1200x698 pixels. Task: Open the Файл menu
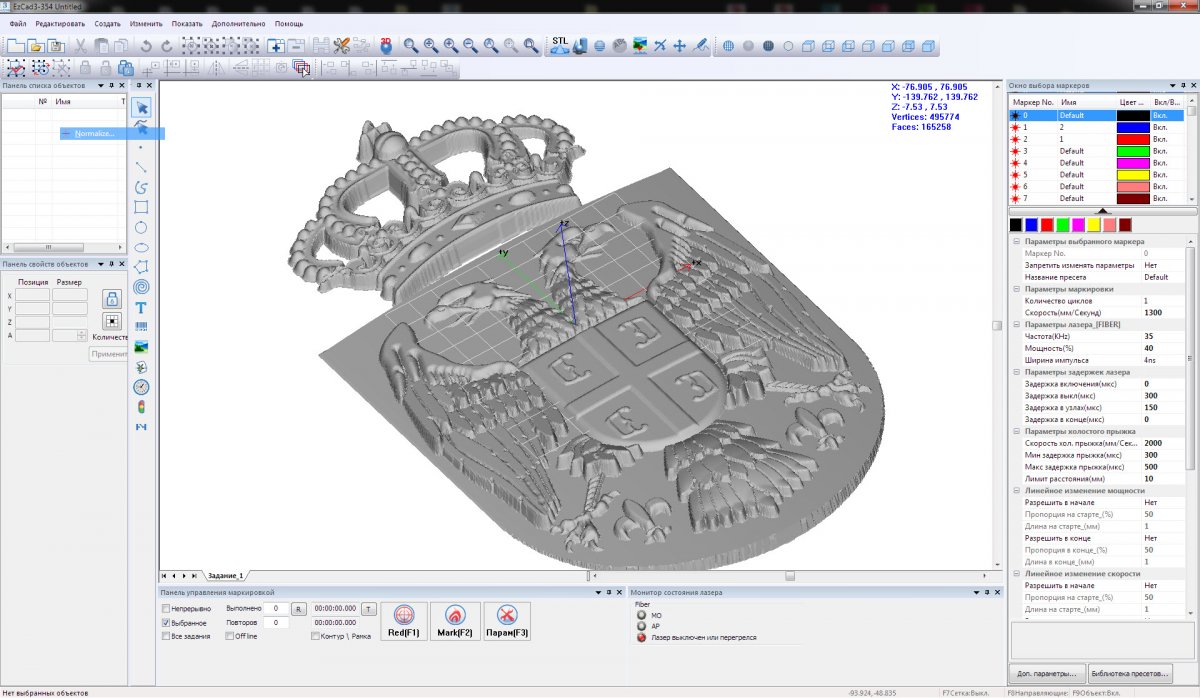[x=18, y=23]
